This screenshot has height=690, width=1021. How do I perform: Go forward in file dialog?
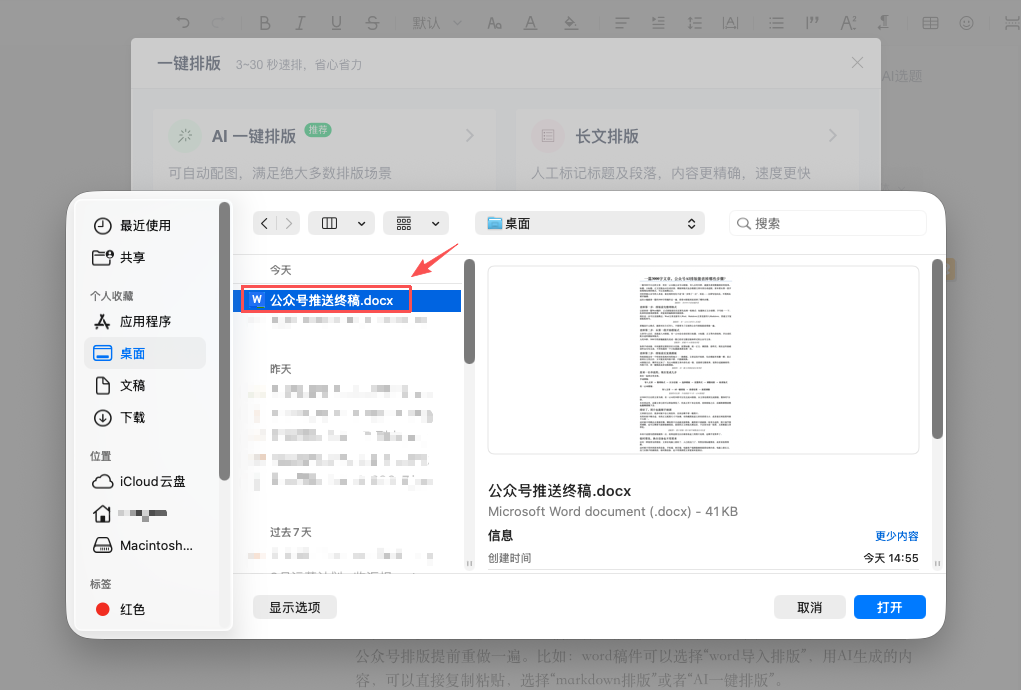click(x=288, y=223)
